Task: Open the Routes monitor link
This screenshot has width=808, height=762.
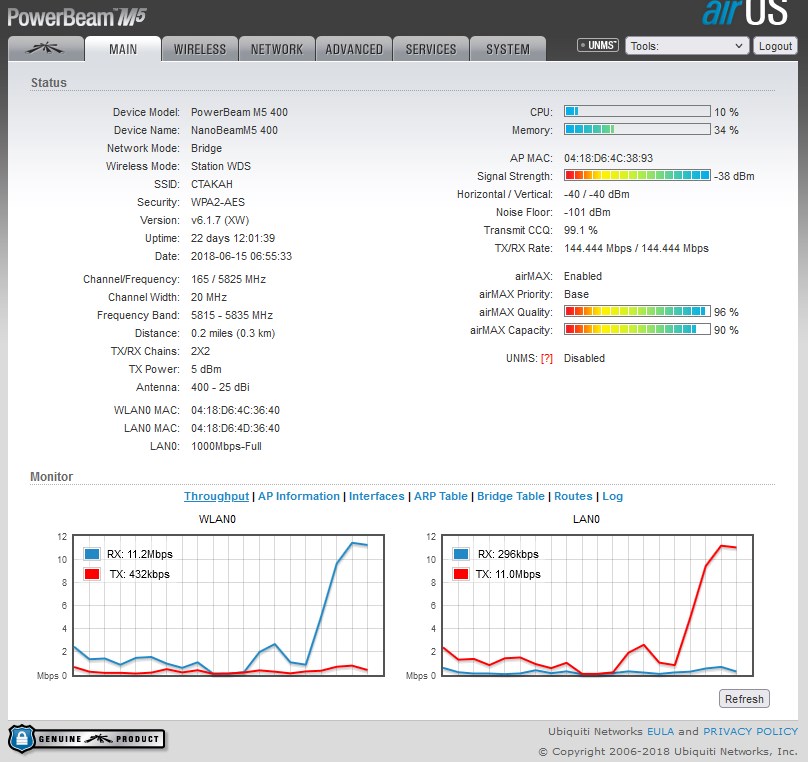Action: coord(573,496)
